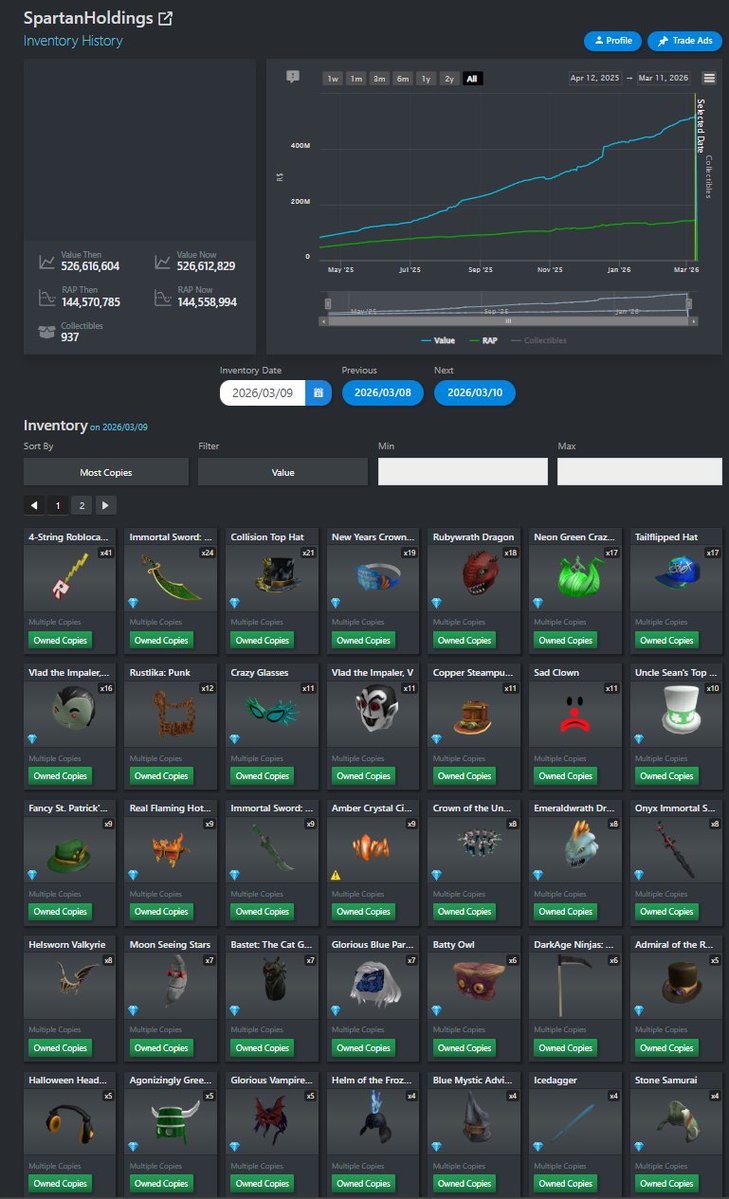The image size is (729, 1199).
Task: Go to inventory page 2
Action: (82, 505)
